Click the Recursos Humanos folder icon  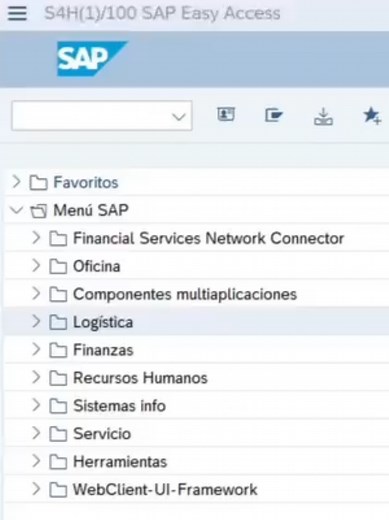pyautogui.click(x=58, y=378)
